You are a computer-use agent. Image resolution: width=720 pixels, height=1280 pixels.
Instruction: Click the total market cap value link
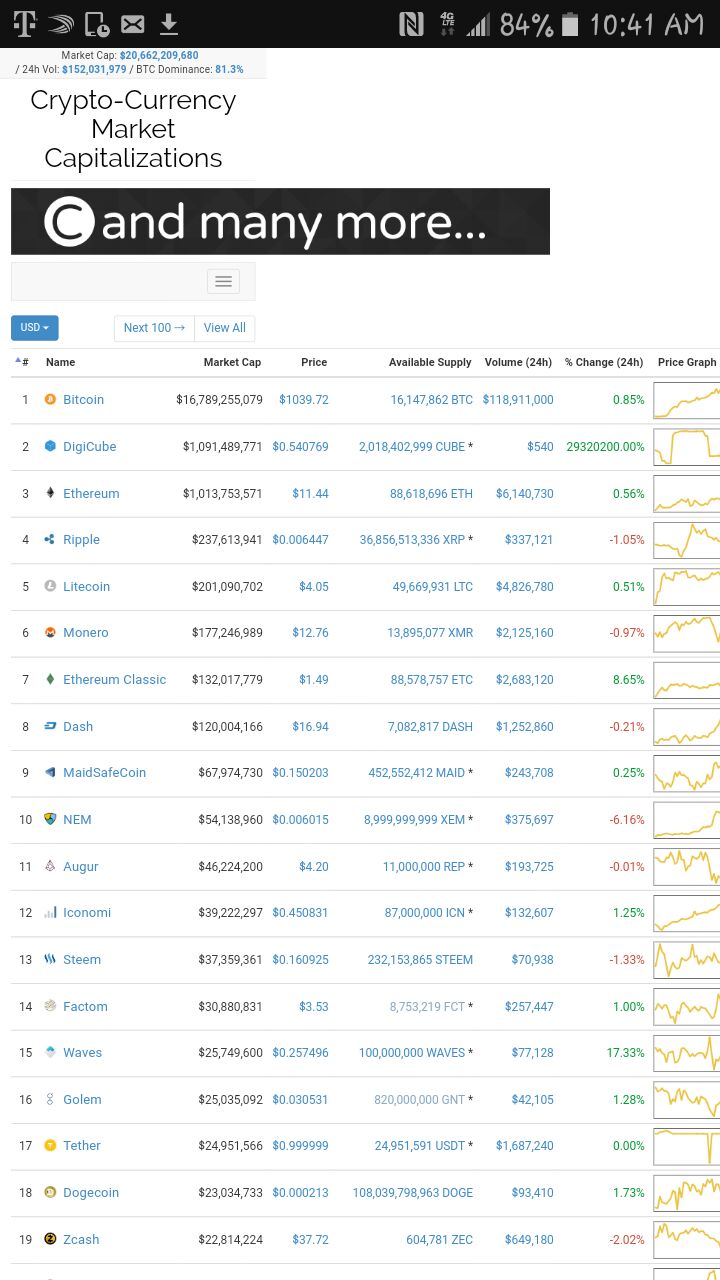159,55
